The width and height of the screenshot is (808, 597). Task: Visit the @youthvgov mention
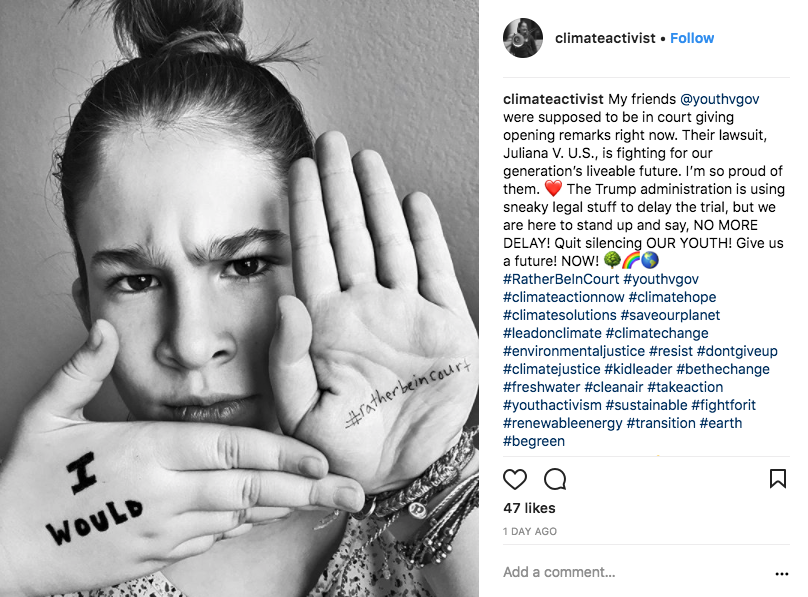[x=719, y=99]
